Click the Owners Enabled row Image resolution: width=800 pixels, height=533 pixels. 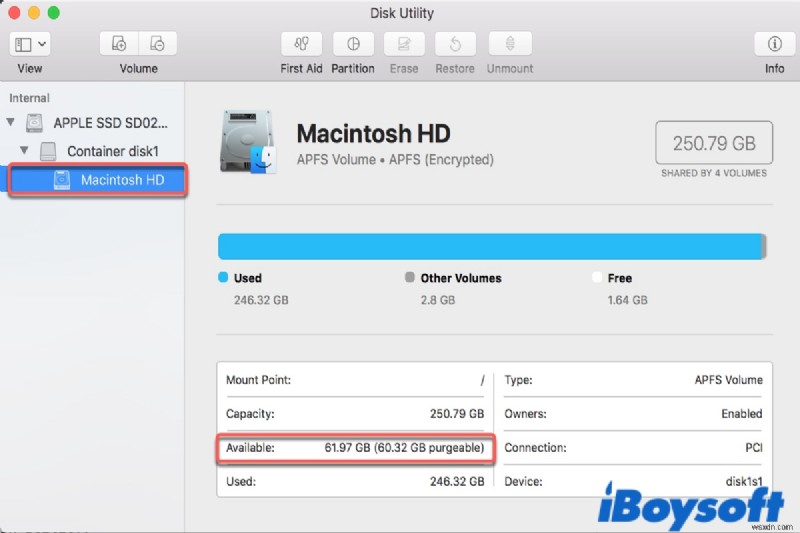(x=633, y=414)
